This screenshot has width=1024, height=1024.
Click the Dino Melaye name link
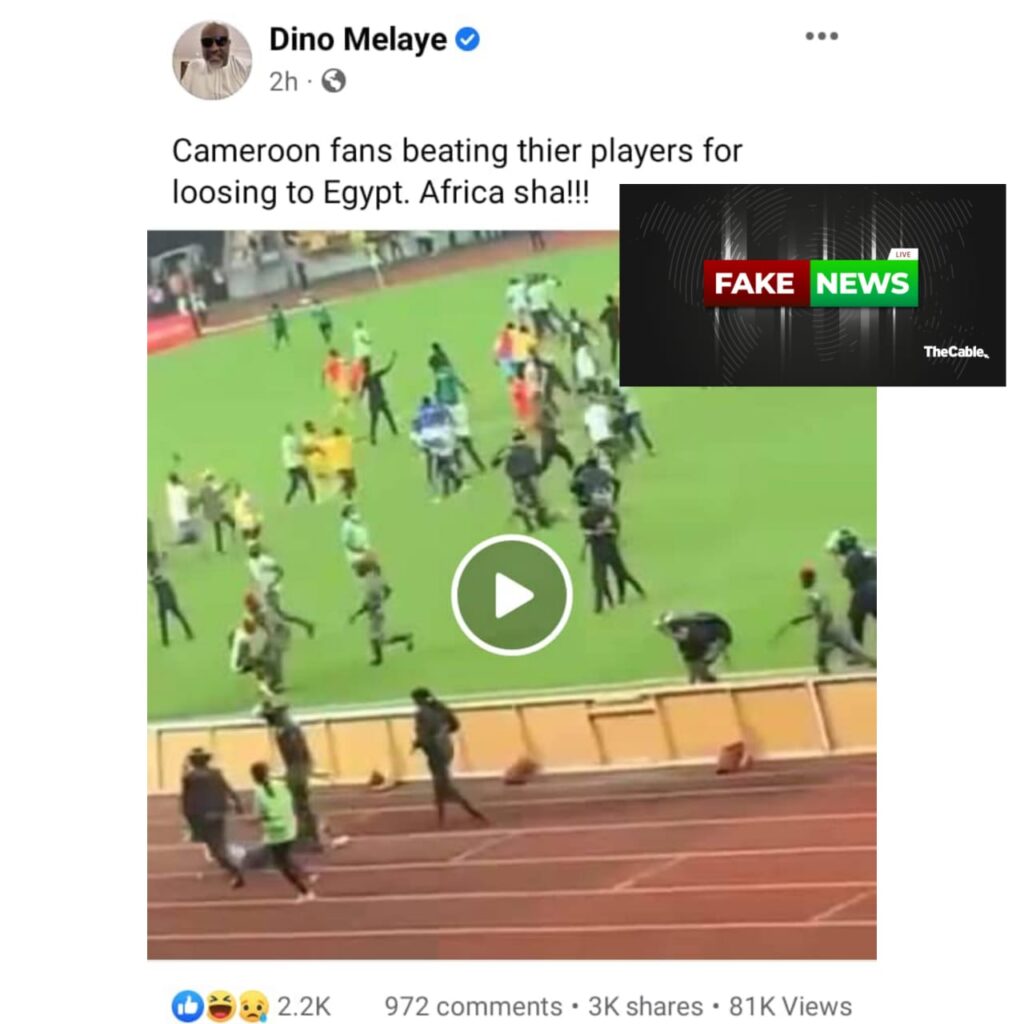358,39
